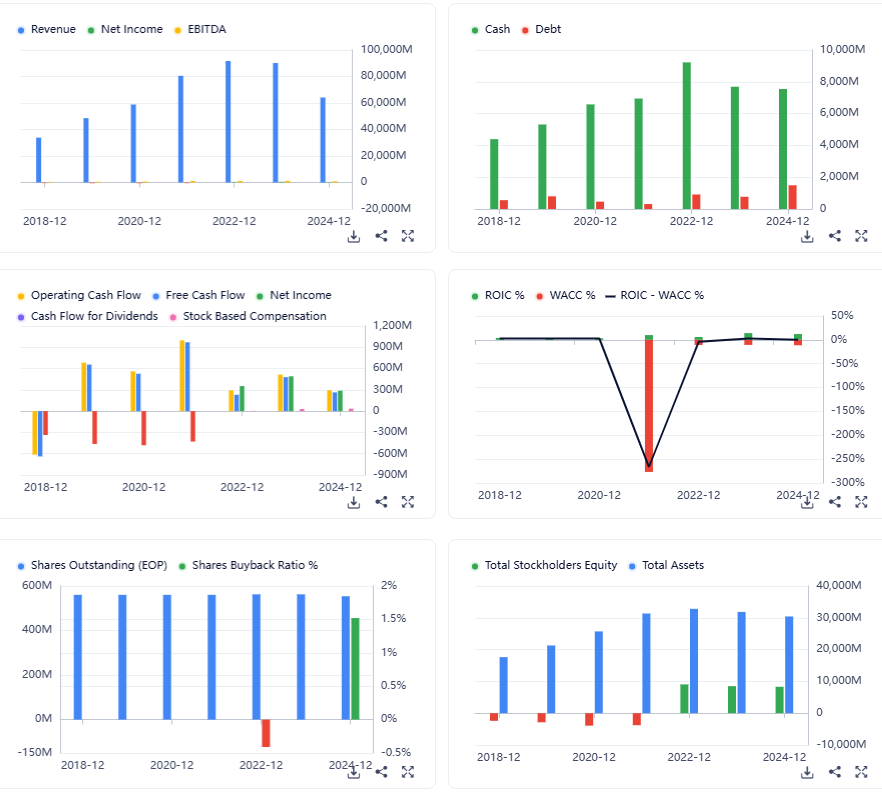
Task: Download the ROIC vs WACC chart
Action: (x=807, y=502)
